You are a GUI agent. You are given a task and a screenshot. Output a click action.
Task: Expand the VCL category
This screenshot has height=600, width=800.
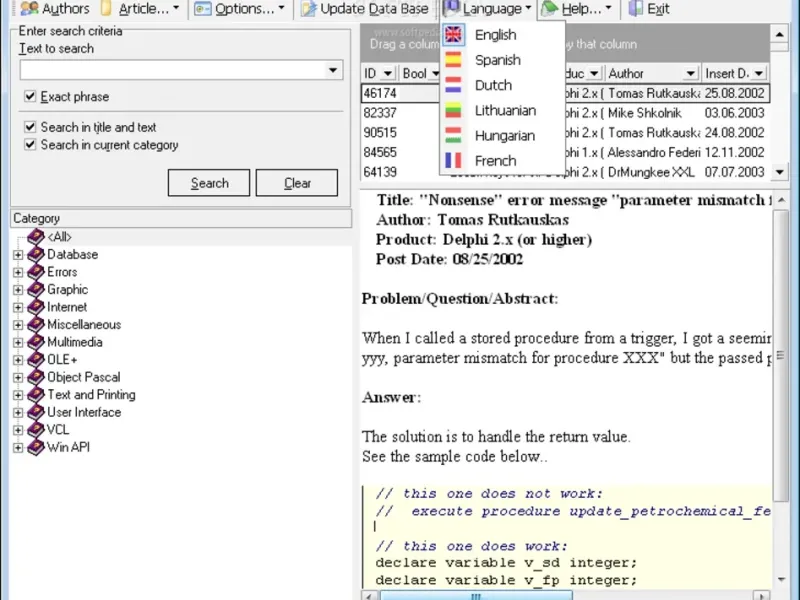[x=18, y=430]
